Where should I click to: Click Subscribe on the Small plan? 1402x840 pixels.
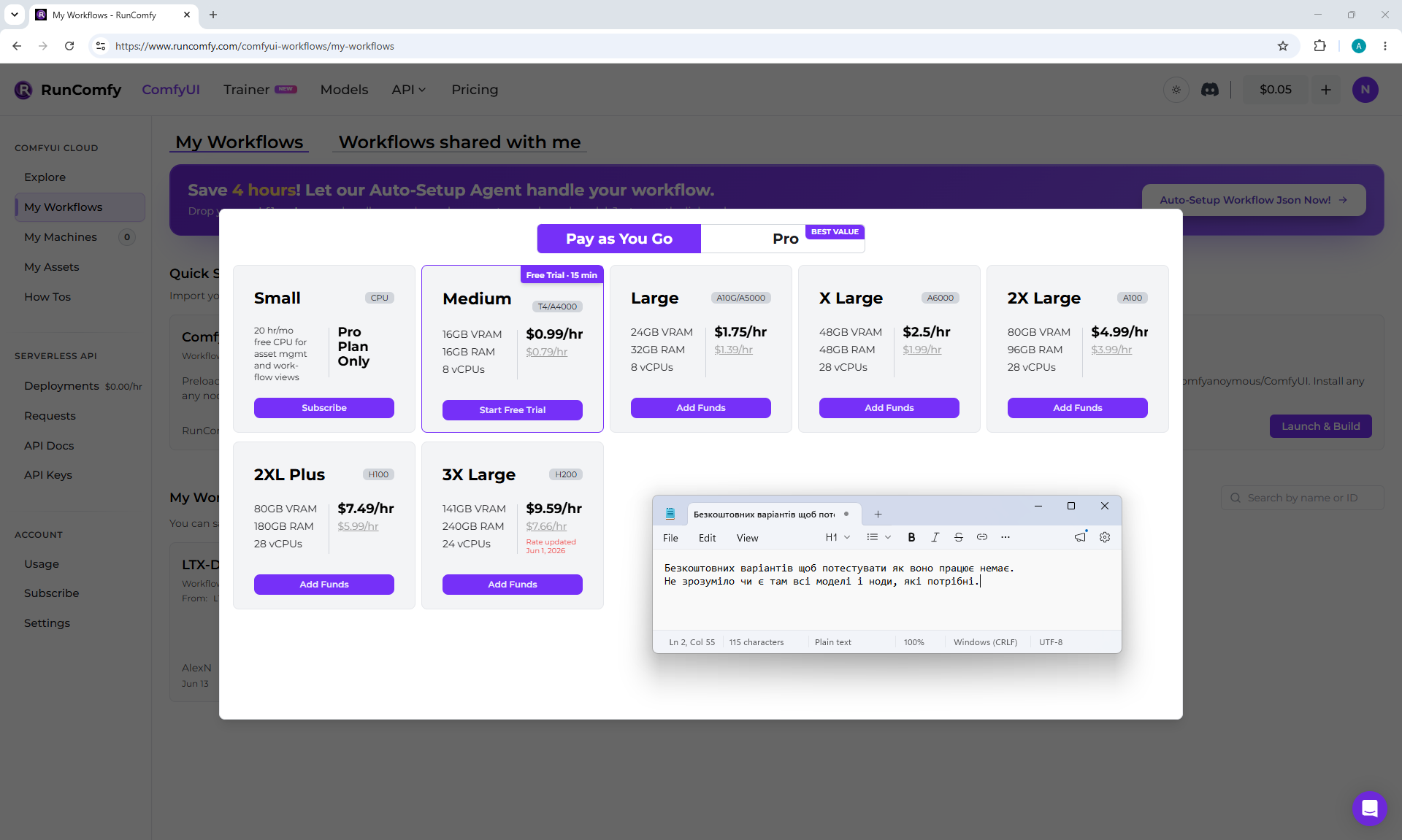[324, 408]
